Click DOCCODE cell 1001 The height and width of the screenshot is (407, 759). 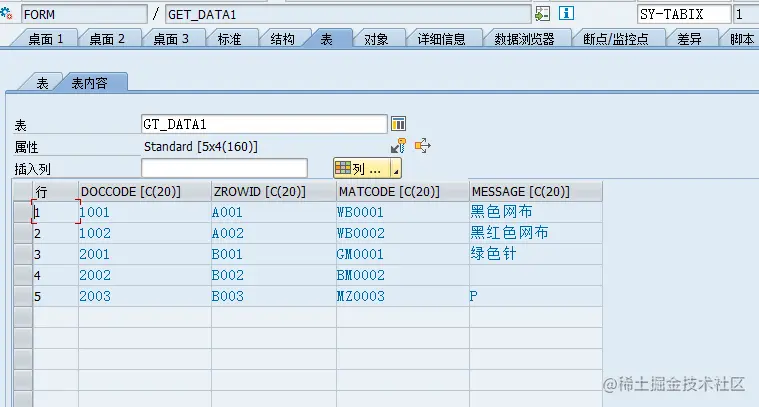pyautogui.click(x=145, y=212)
